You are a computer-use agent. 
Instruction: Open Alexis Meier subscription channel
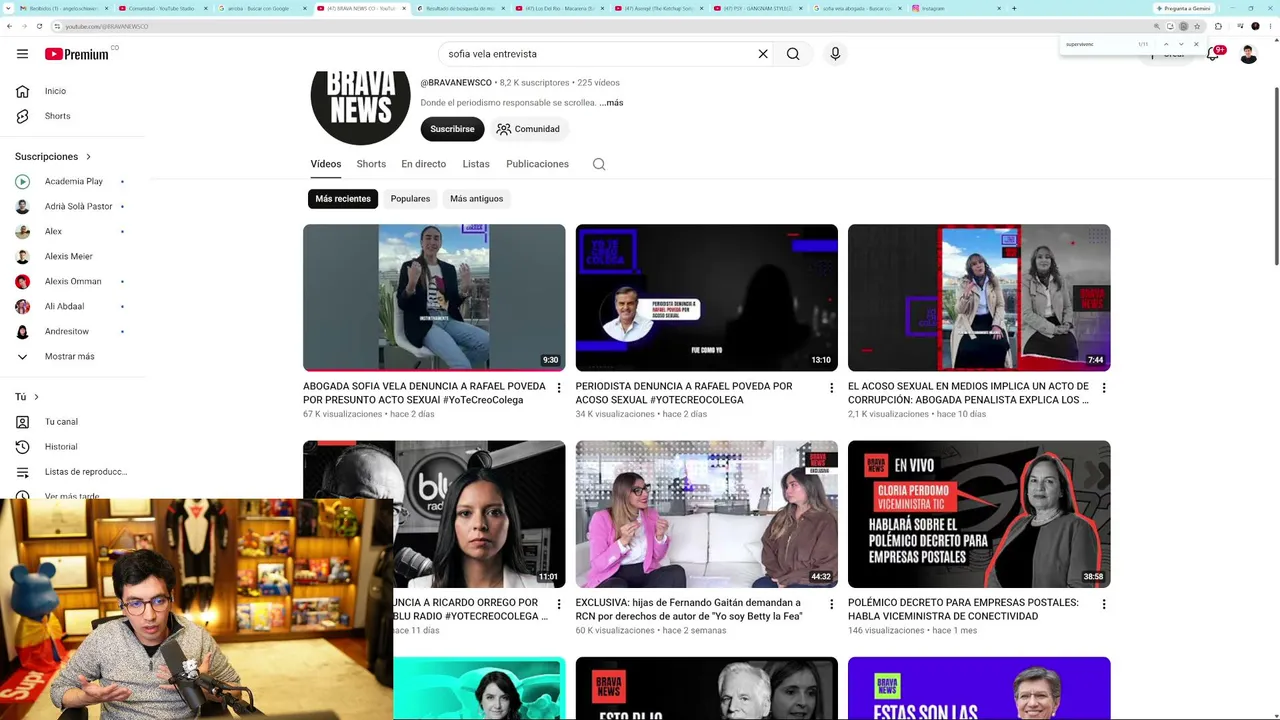click(70, 257)
